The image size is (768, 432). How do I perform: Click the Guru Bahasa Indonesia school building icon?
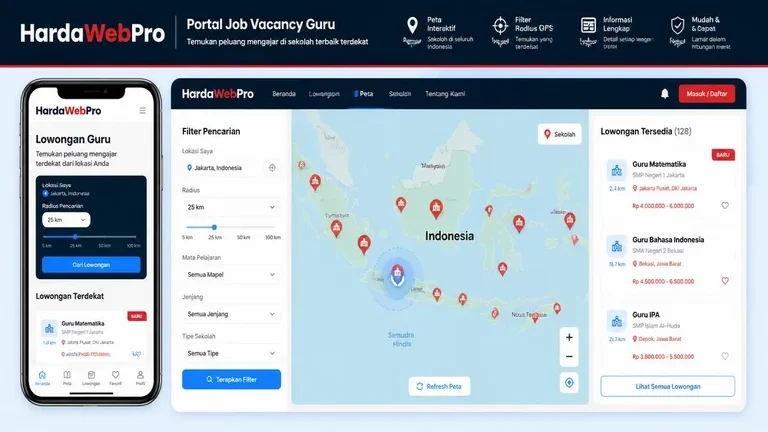[x=617, y=246]
